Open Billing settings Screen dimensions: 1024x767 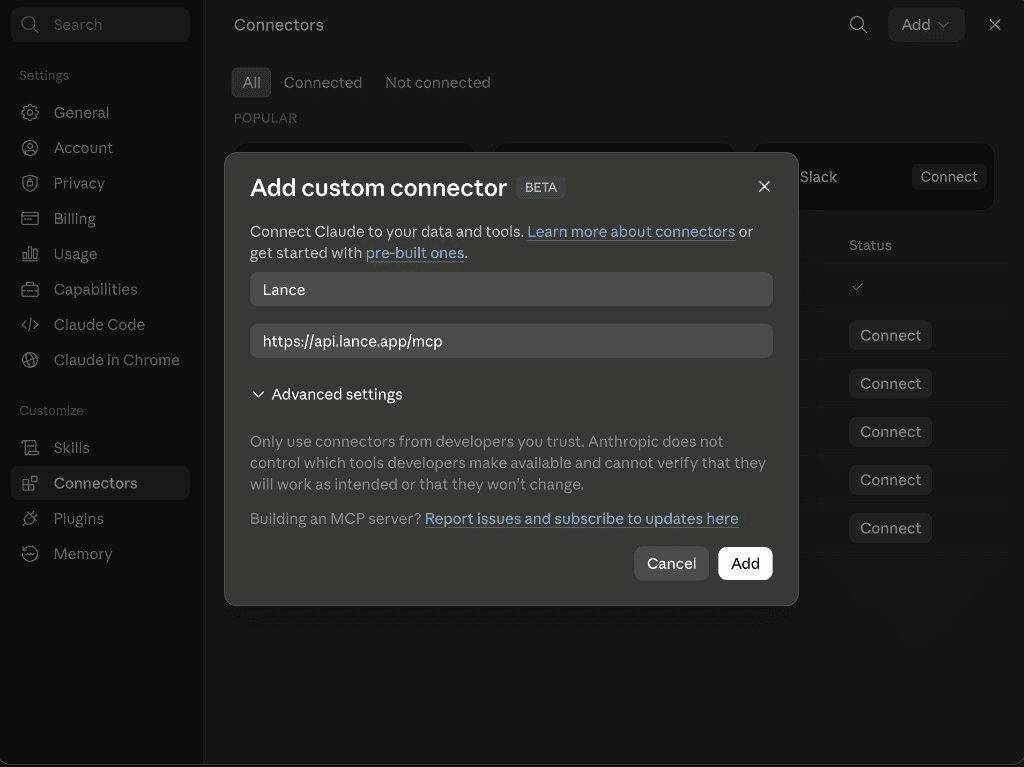pyautogui.click(x=100, y=218)
